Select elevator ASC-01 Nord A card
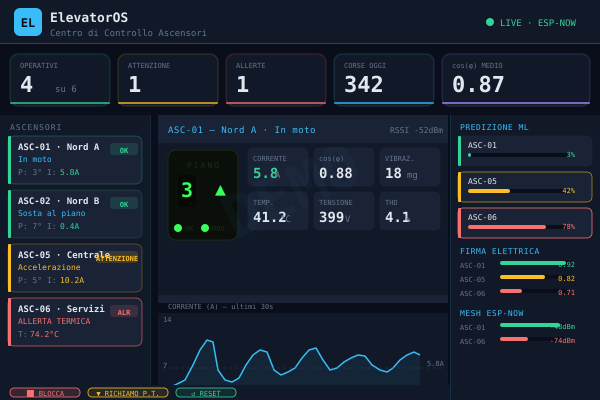600x400 pixels. point(75,160)
